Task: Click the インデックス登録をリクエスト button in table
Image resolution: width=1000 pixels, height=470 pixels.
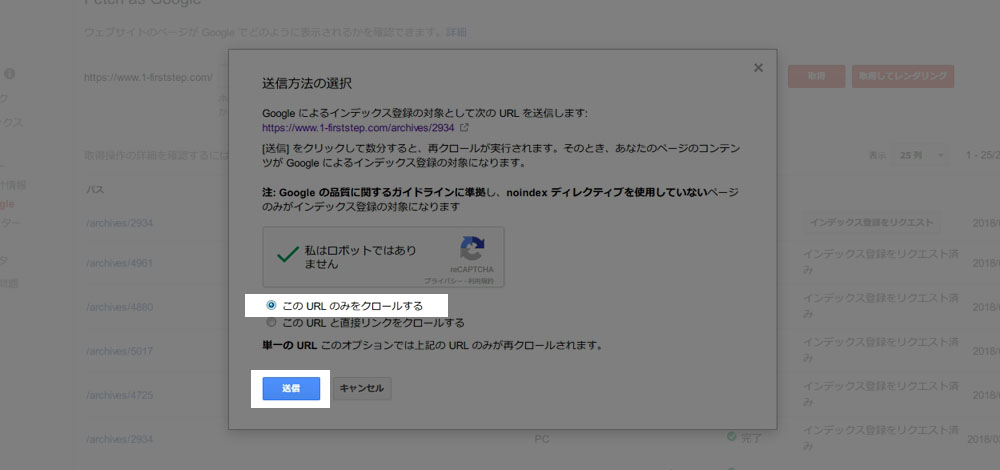Action: coord(871,223)
